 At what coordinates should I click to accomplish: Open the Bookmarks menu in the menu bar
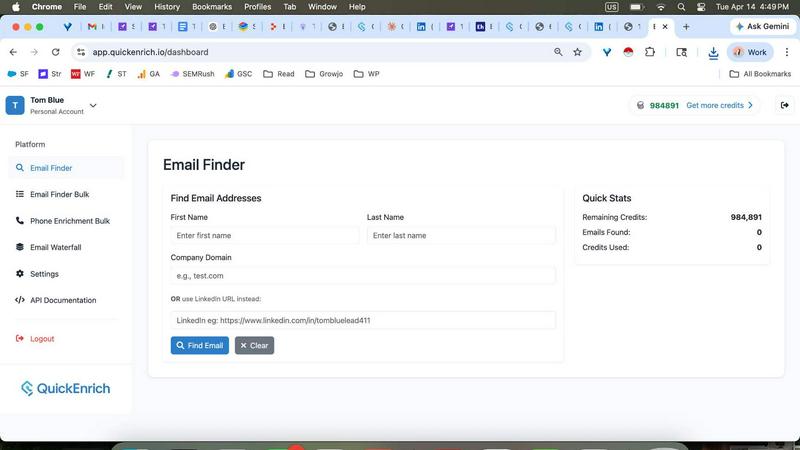tap(212, 7)
